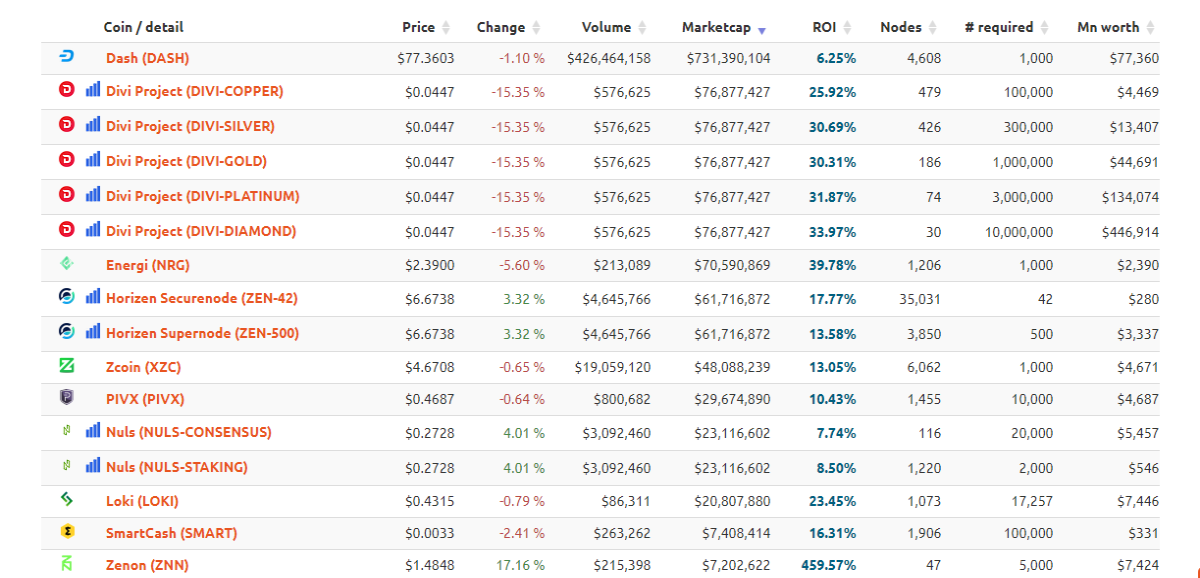
Task: Click Nuls logo in NULS-STAKING row
Action: pyautogui.click(x=67, y=466)
